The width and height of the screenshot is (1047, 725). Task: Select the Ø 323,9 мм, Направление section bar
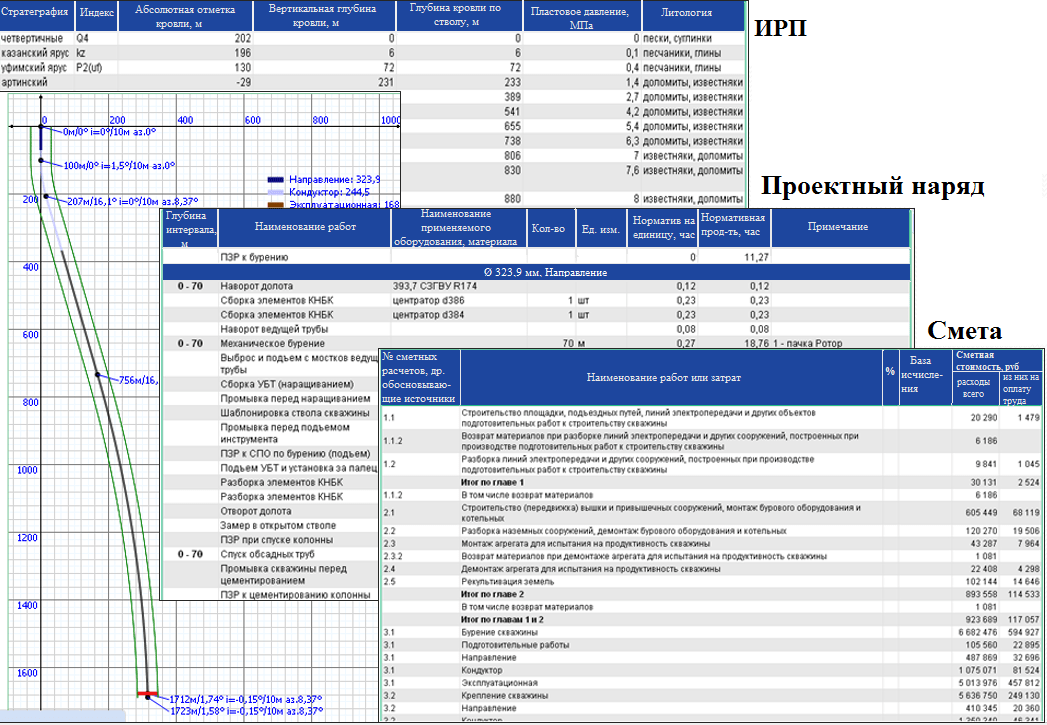536,272
